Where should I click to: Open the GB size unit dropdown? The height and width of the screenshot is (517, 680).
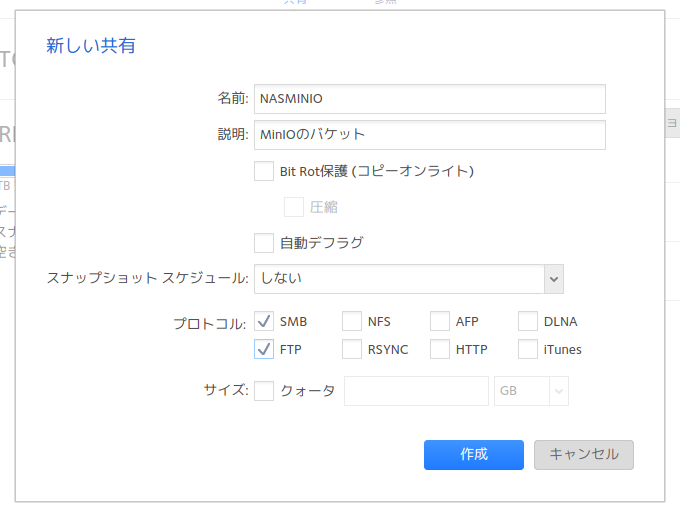[x=531, y=391]
